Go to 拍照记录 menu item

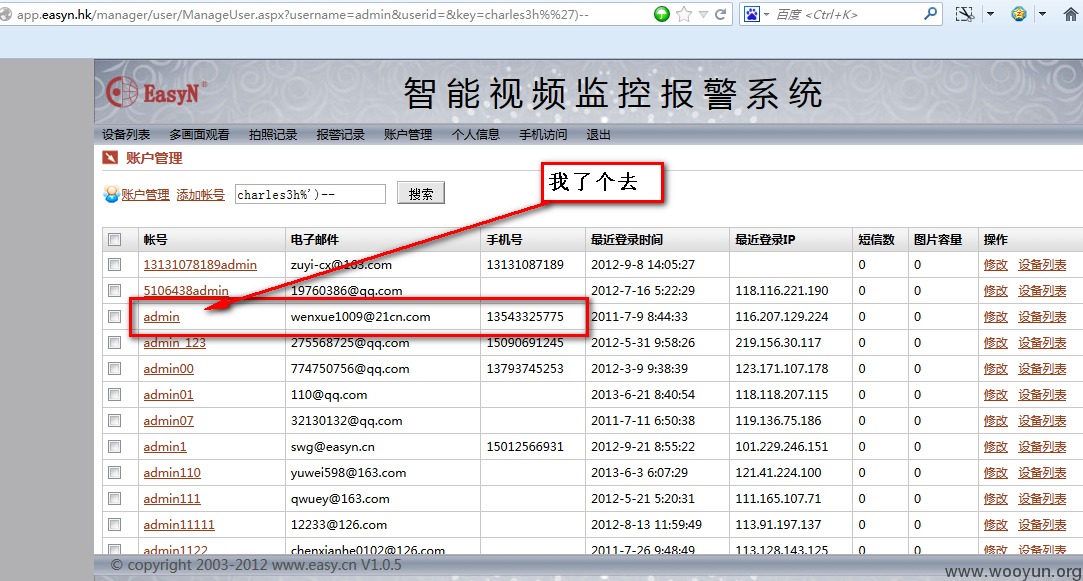tap(273, 135)
